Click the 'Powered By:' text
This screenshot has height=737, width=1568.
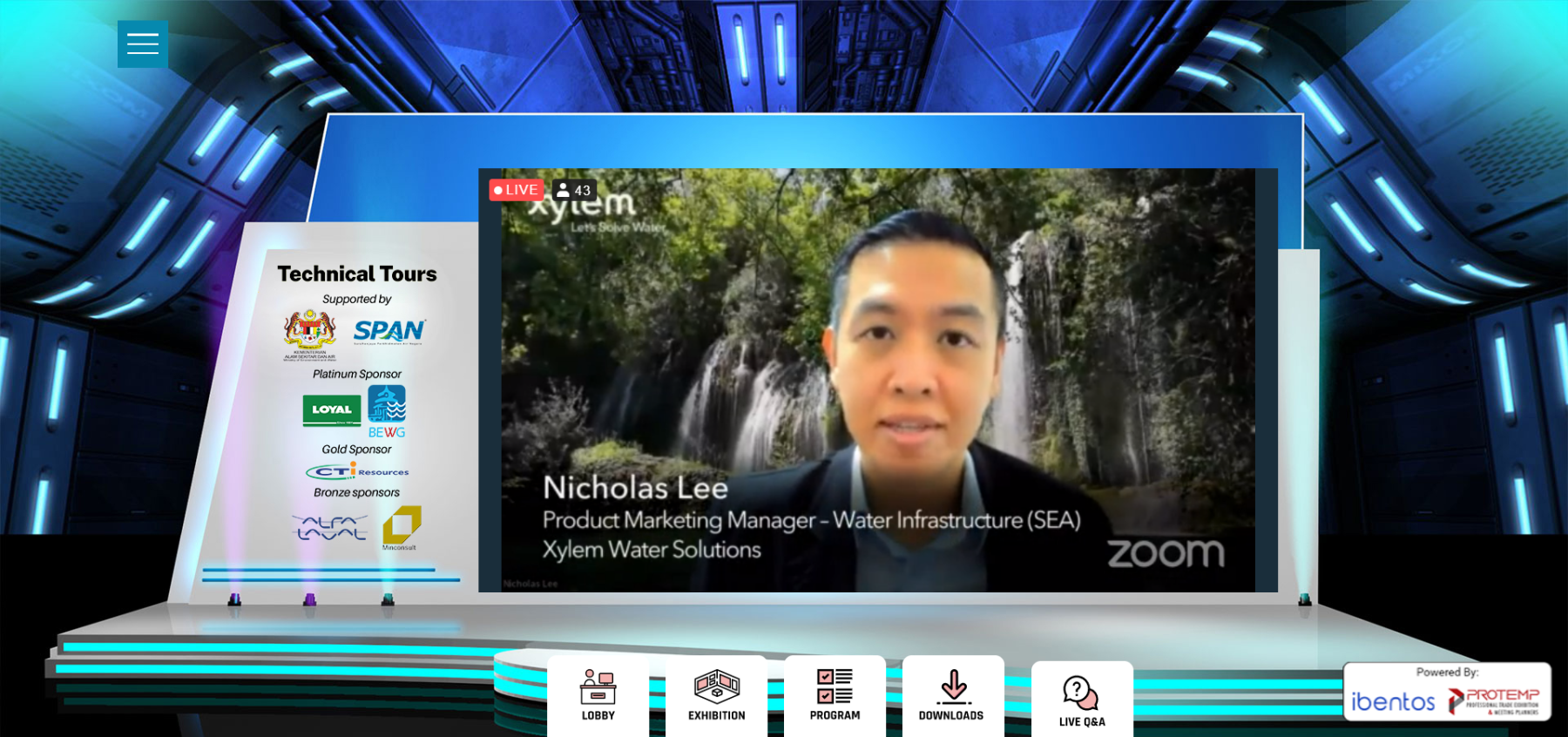(1447, 673)
